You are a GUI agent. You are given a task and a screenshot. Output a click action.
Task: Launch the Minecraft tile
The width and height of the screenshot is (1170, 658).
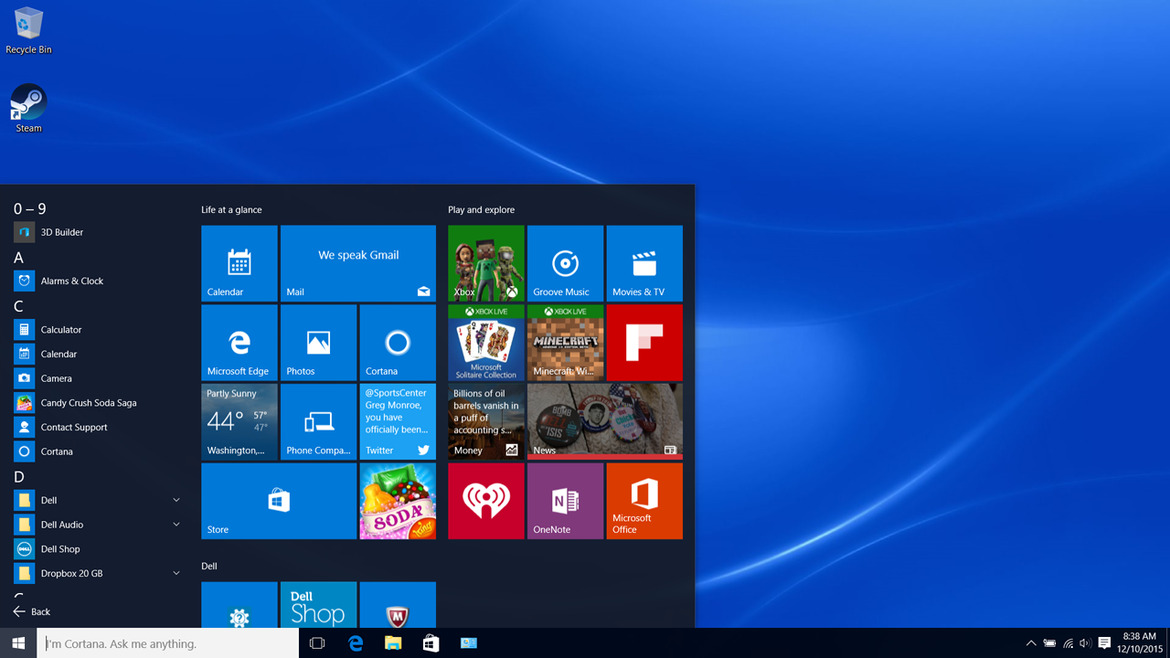(565, 342)
